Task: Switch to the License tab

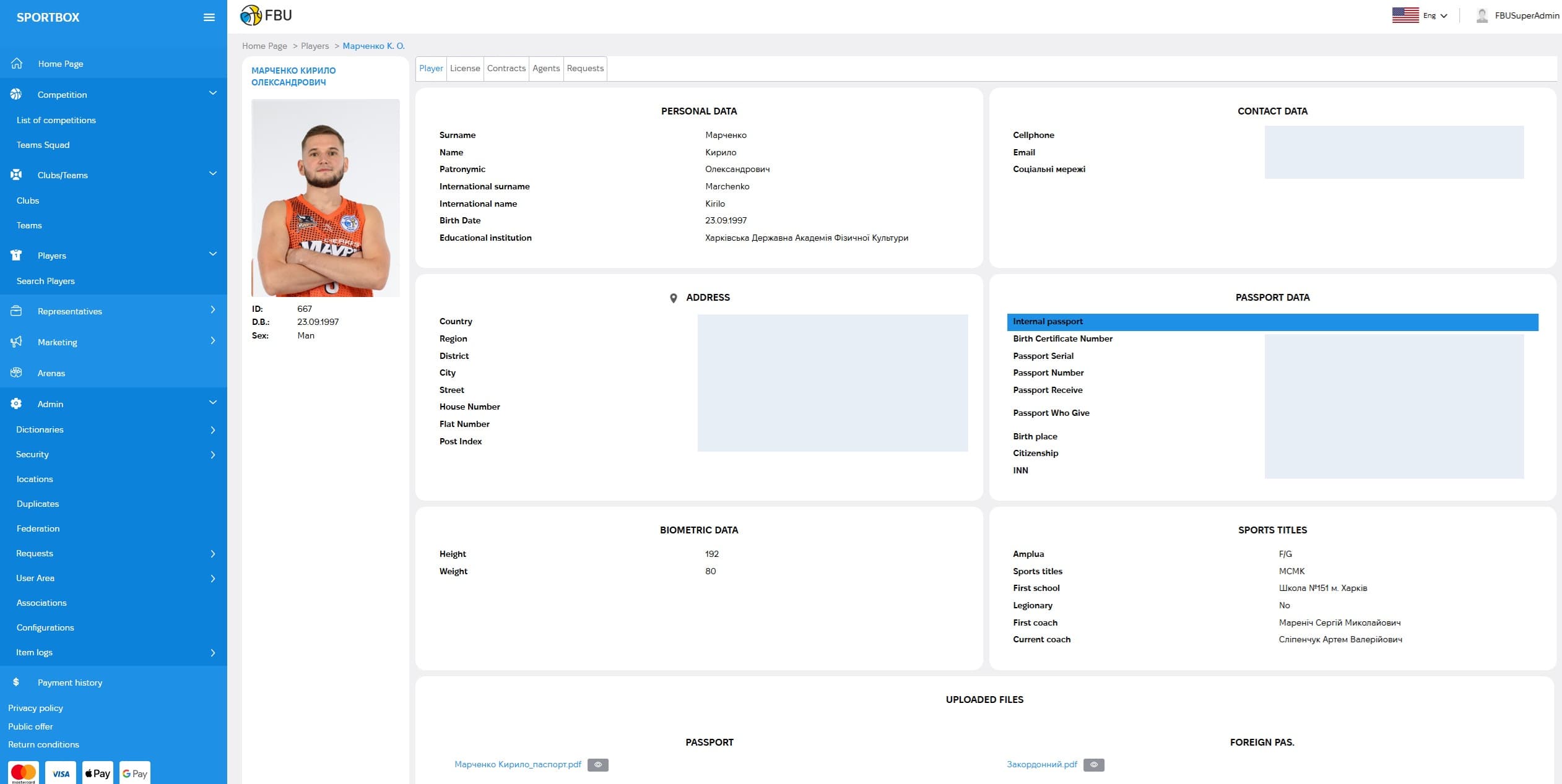Action: point(465,68)
